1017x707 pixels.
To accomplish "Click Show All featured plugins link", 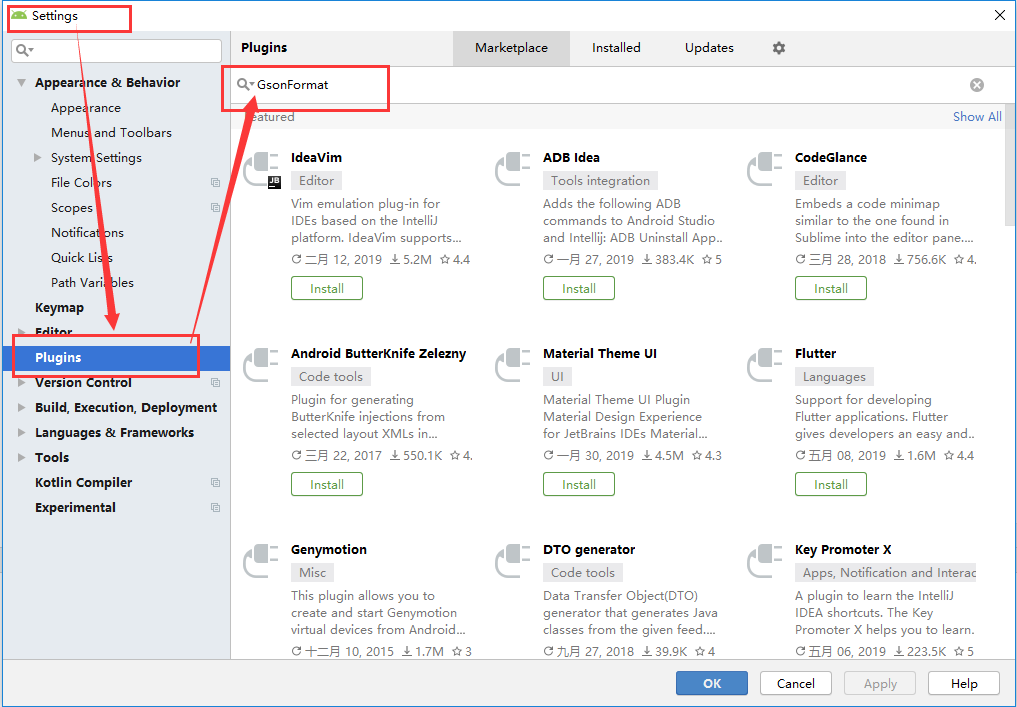I will point(977,117).
